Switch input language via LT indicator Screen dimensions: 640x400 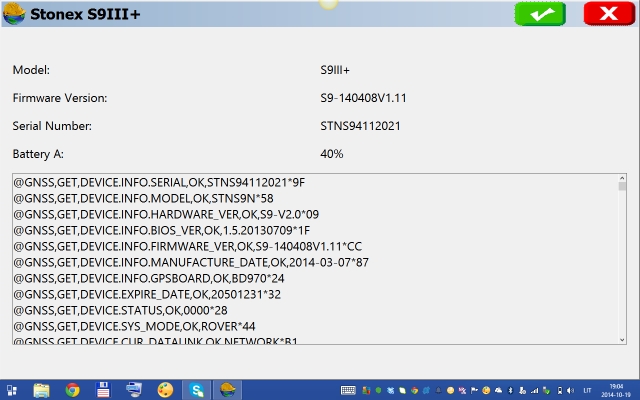pos(587,391)
